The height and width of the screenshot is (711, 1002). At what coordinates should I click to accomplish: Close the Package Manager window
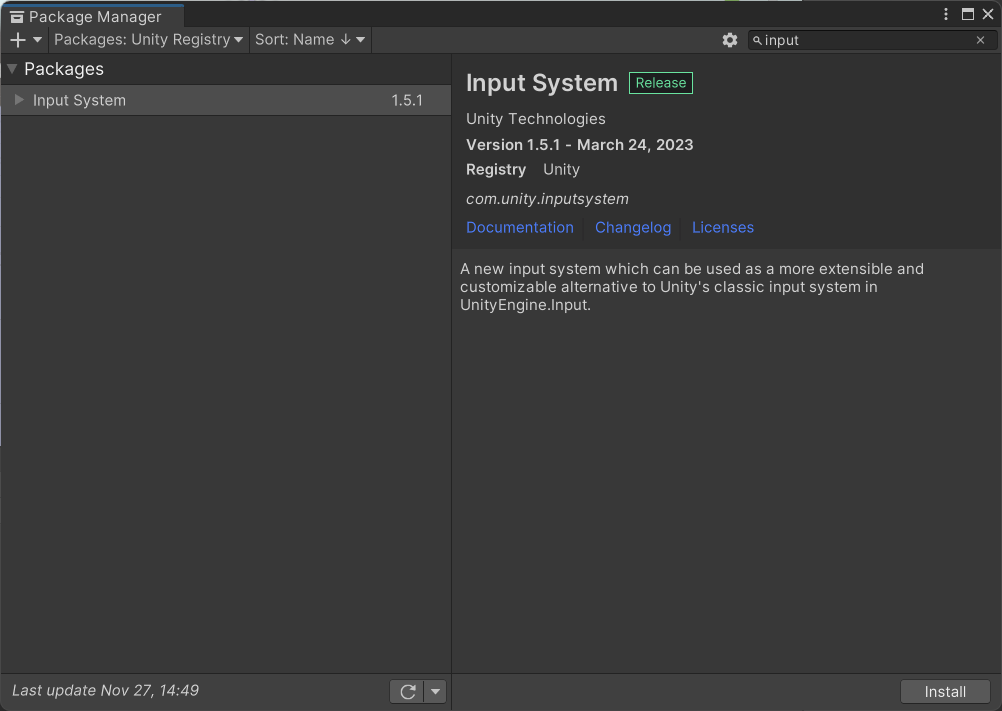click(988, 14)
